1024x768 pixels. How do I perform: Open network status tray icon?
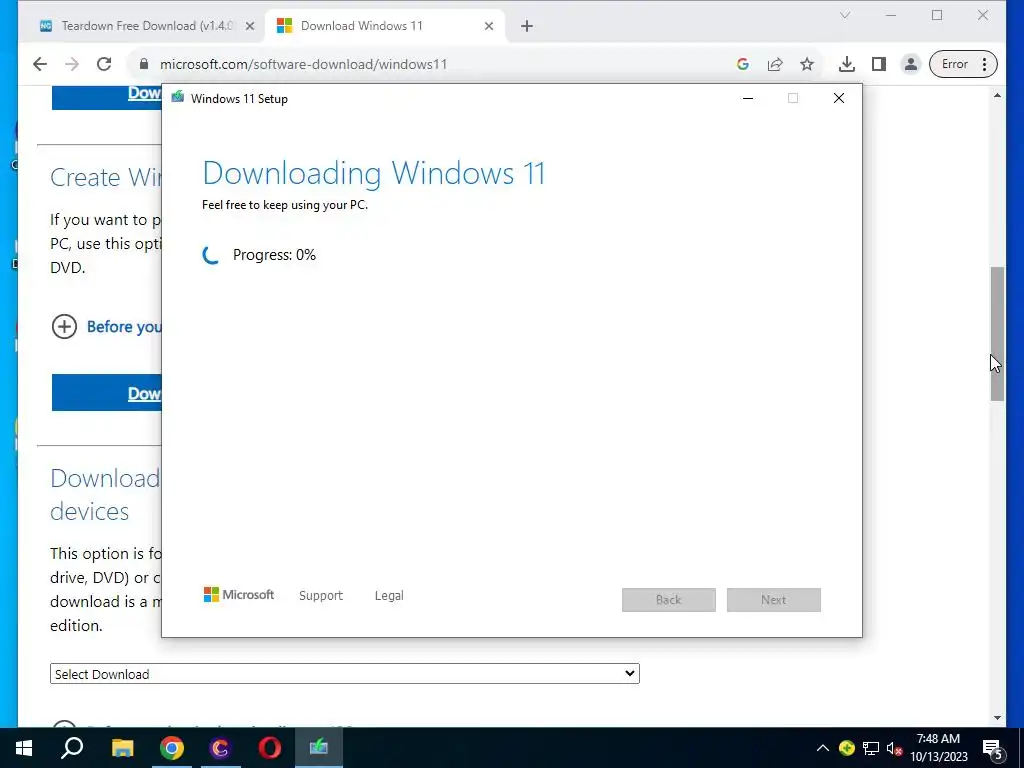click(x=871, y=748)
